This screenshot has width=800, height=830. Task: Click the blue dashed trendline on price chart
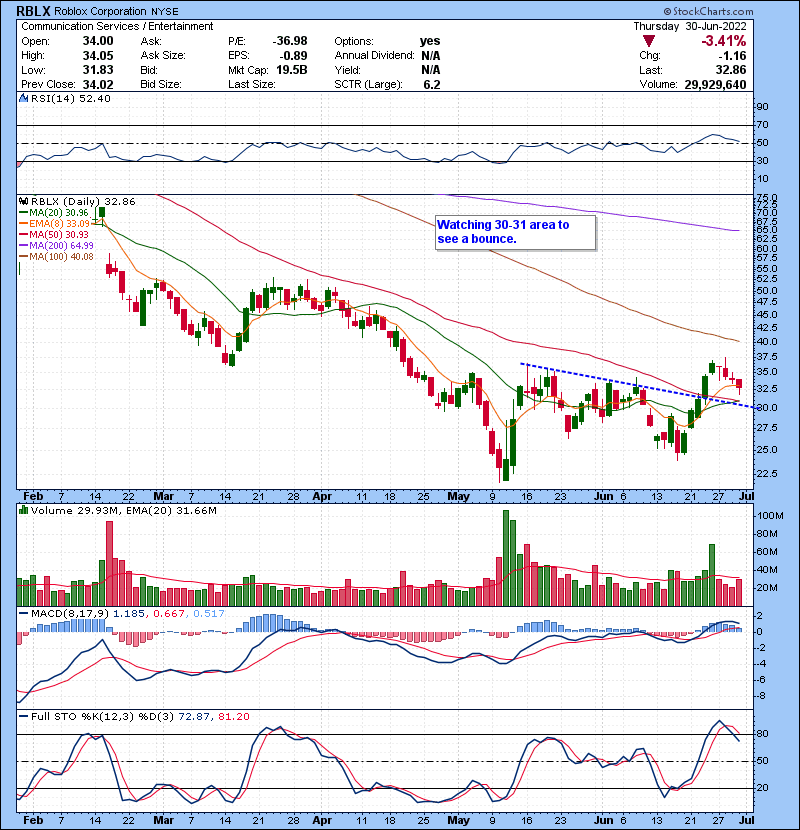tap(638, 385)
